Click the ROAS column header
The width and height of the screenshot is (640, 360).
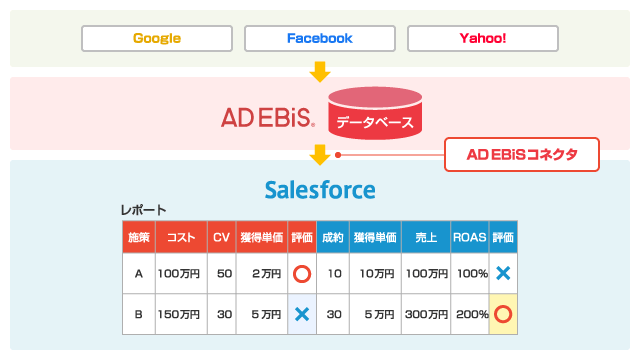tap(469, 237)
